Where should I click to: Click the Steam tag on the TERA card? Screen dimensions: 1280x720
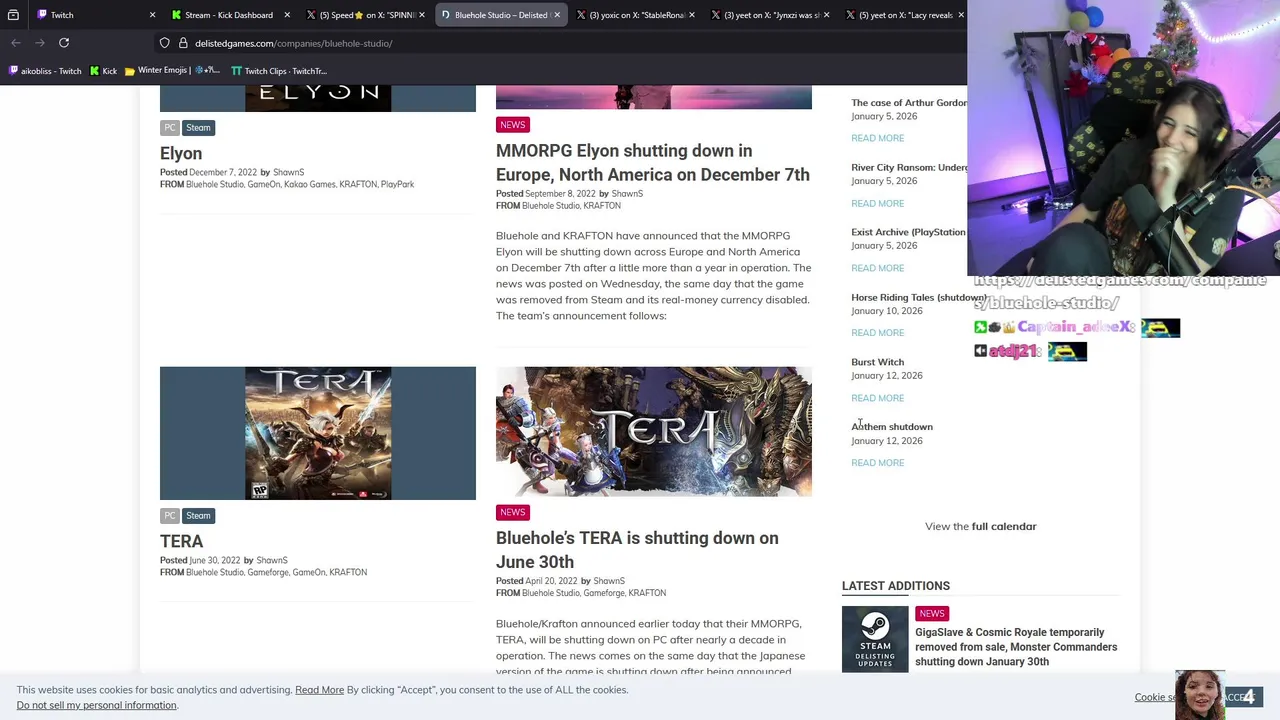pos(198,516)
